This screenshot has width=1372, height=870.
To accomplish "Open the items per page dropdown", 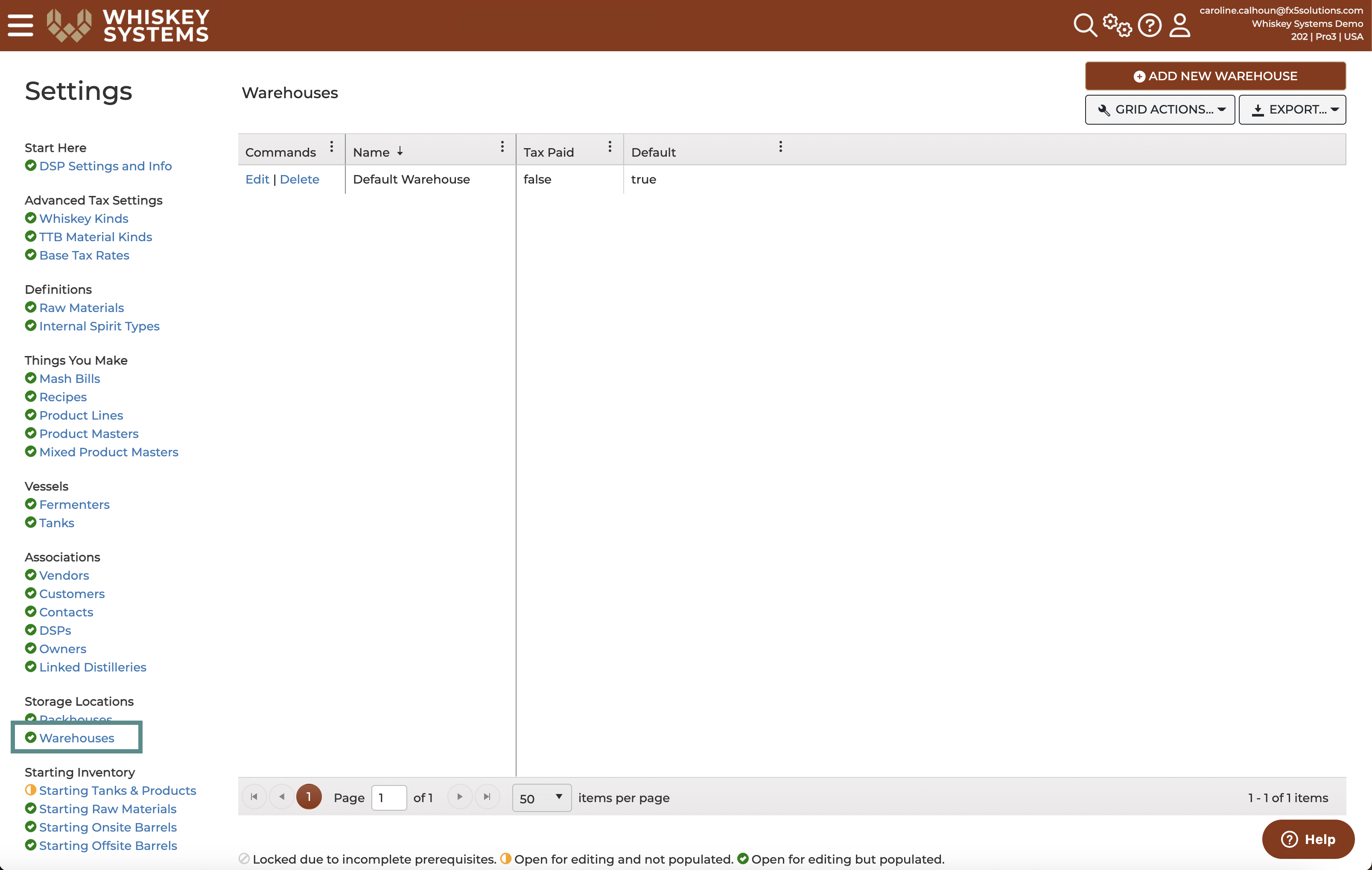I will pyautogui.click(x=542, y=798).
